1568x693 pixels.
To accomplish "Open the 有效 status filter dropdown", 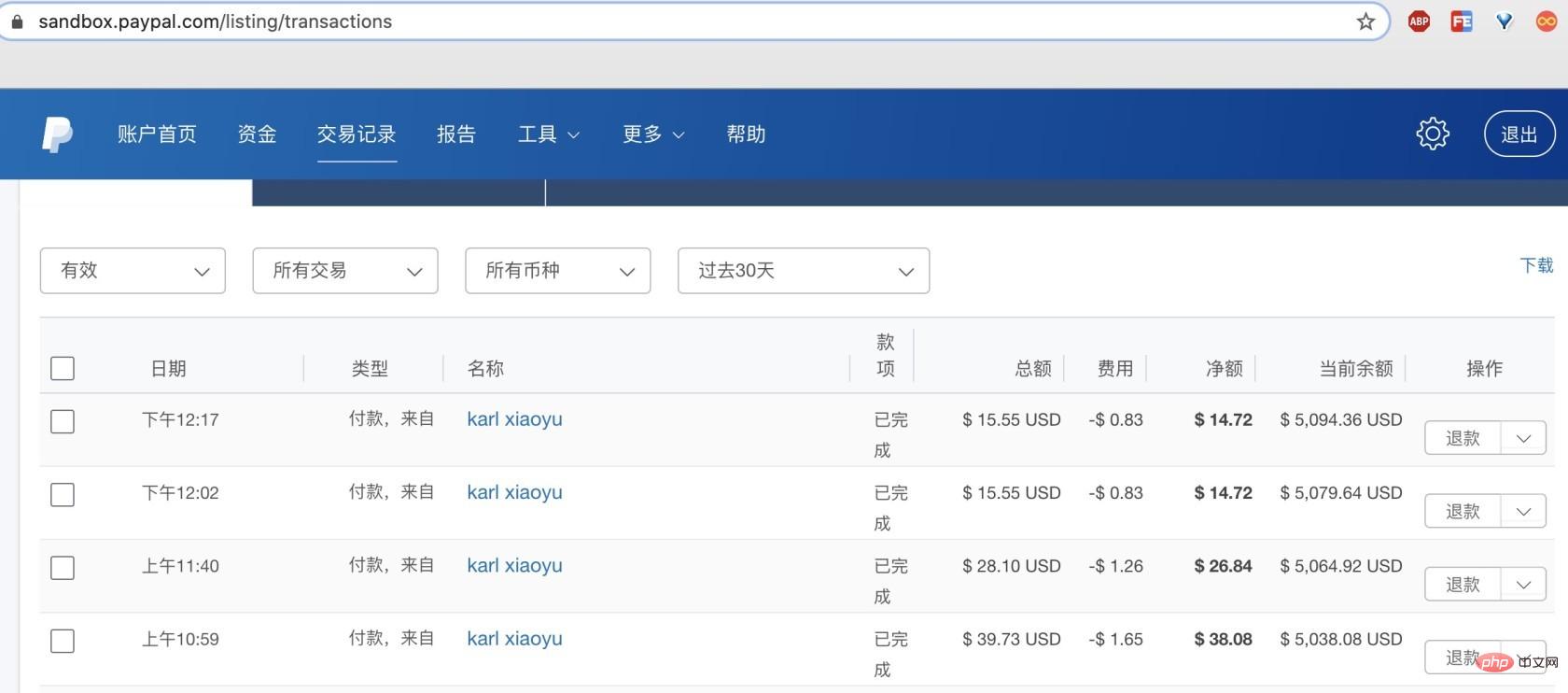I will point(133,271).
